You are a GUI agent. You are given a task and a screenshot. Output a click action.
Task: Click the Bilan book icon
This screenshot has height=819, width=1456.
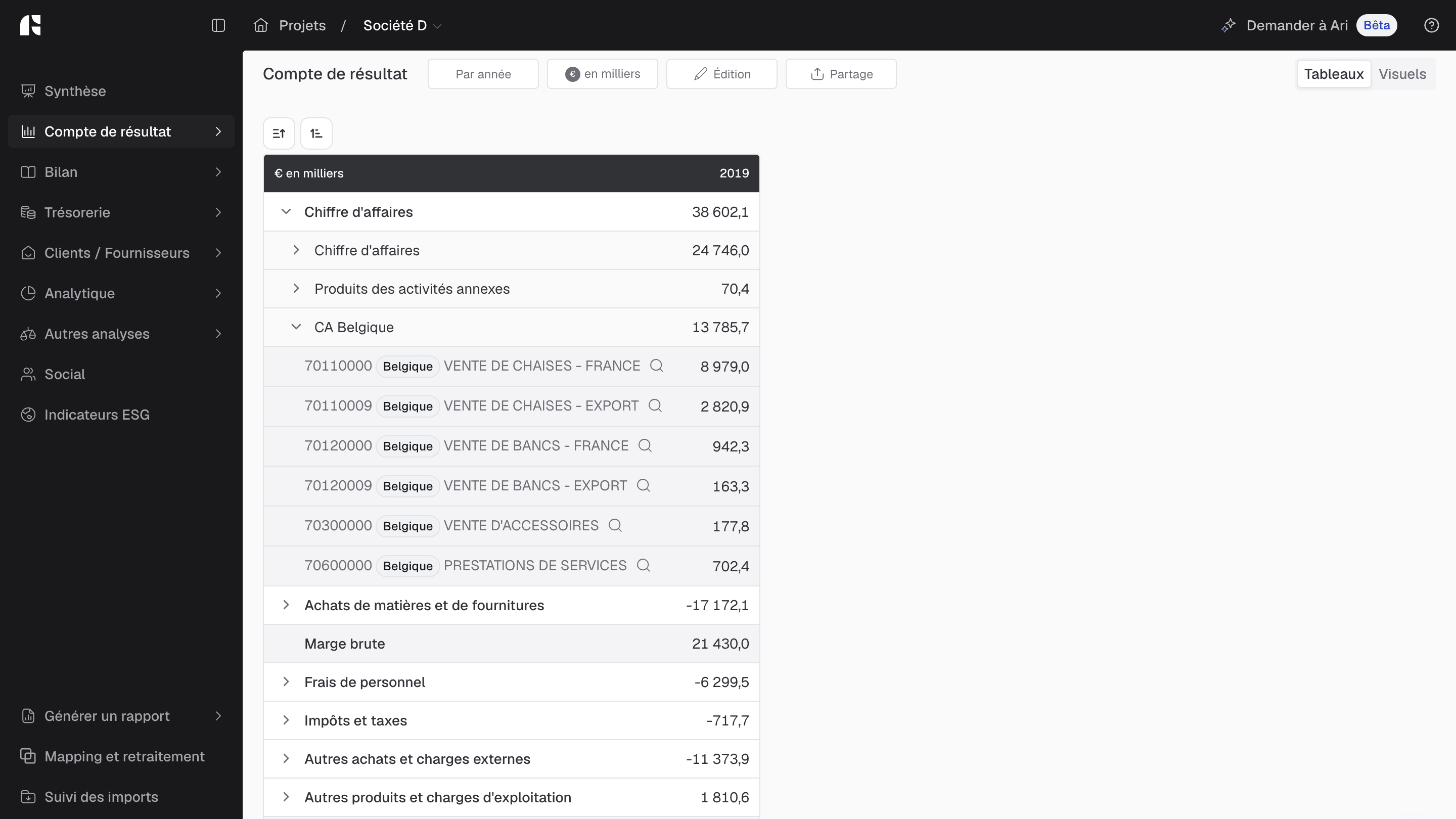click(x=28, y=172)
